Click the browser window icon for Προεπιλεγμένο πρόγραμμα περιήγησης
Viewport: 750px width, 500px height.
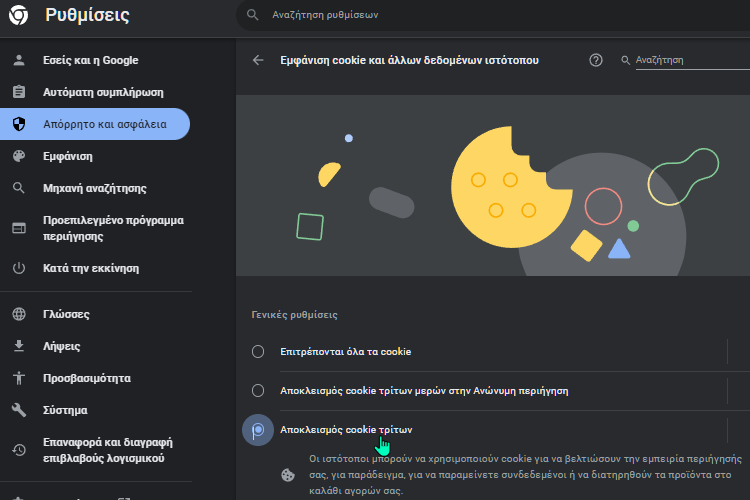19,228
